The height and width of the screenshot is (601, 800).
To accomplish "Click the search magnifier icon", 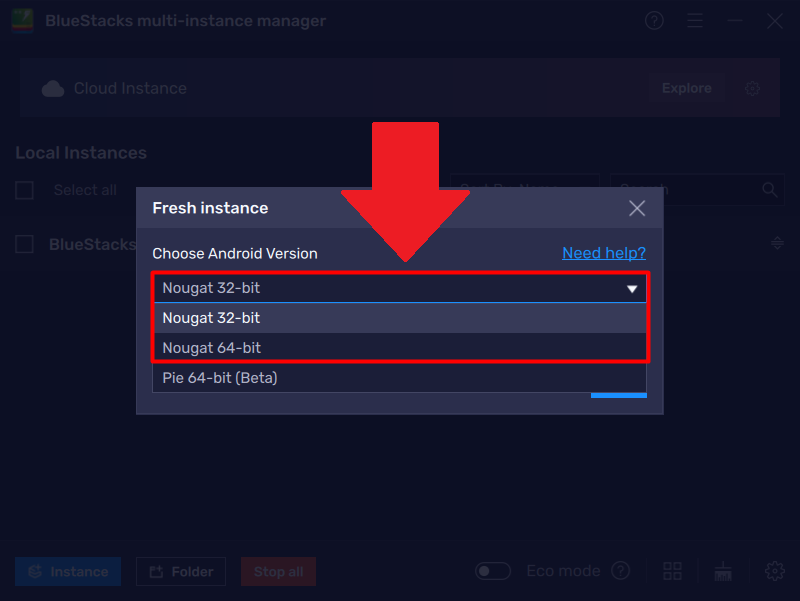I will tap(770, 190).
